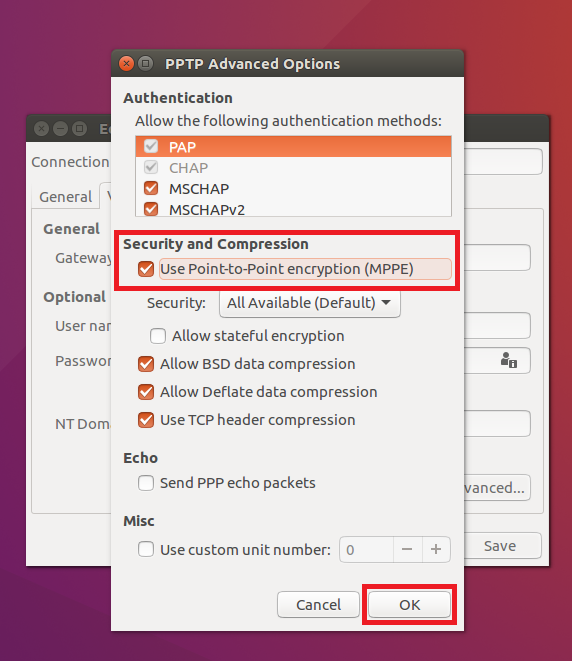Click the custom unit number field

pyautogui.click(x=366, y=549)
